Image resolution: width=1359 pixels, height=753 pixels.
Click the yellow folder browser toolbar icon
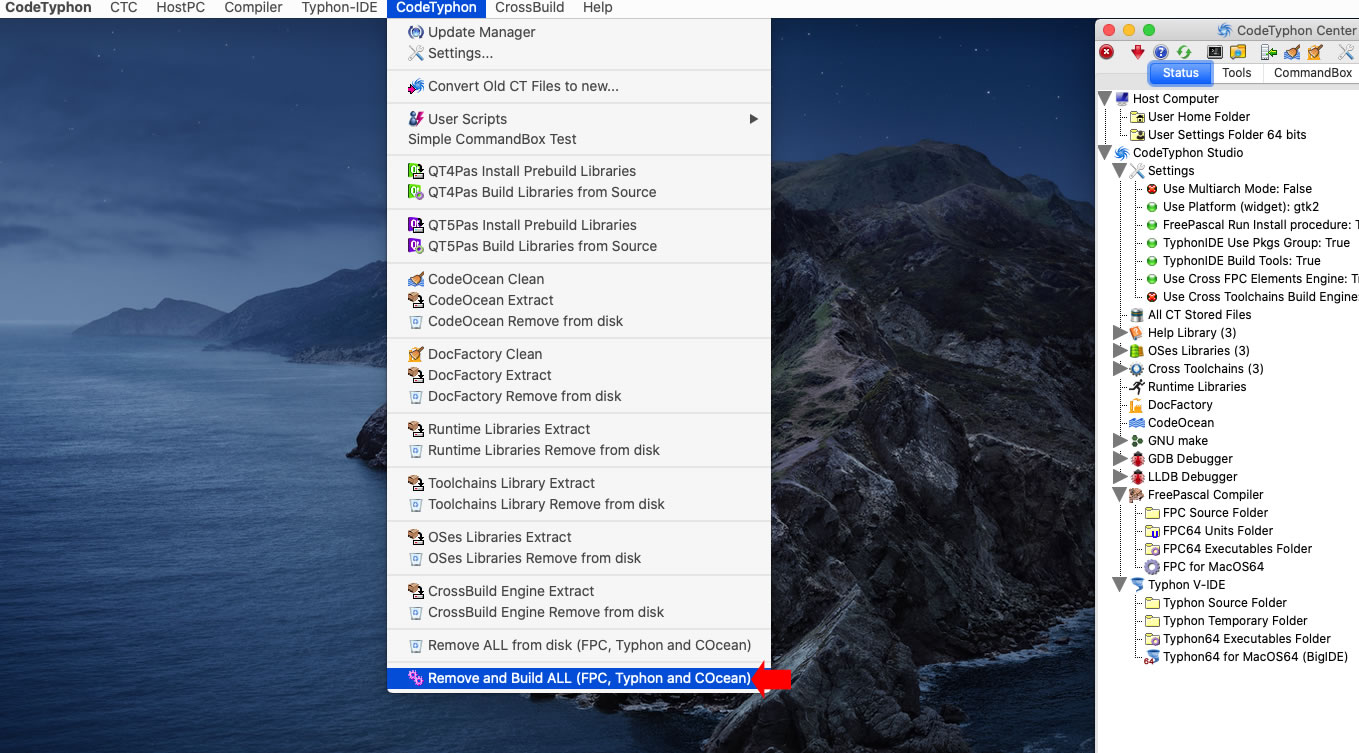coord(1238,52)
